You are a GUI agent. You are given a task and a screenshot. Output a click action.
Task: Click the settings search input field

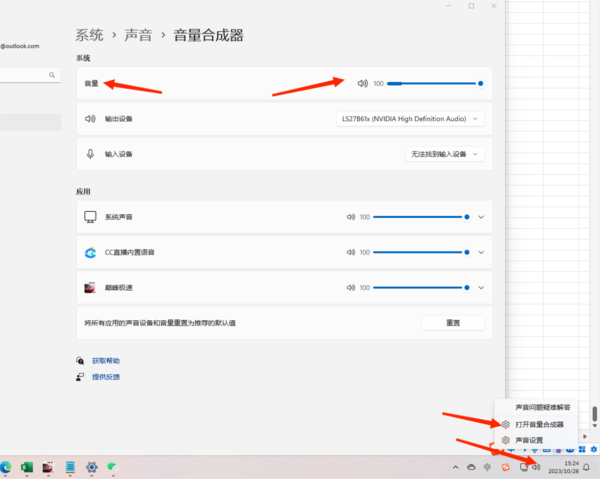(x=29, y=75)
